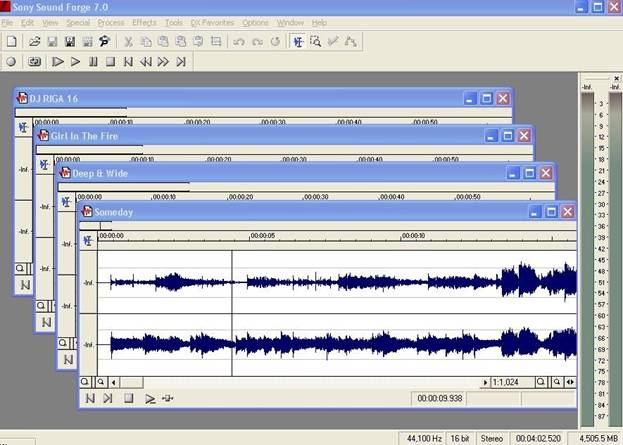Click the edit tool selector in Girl In The Fire window
This screenshot has height=445, width=623.
pos(44,164)
